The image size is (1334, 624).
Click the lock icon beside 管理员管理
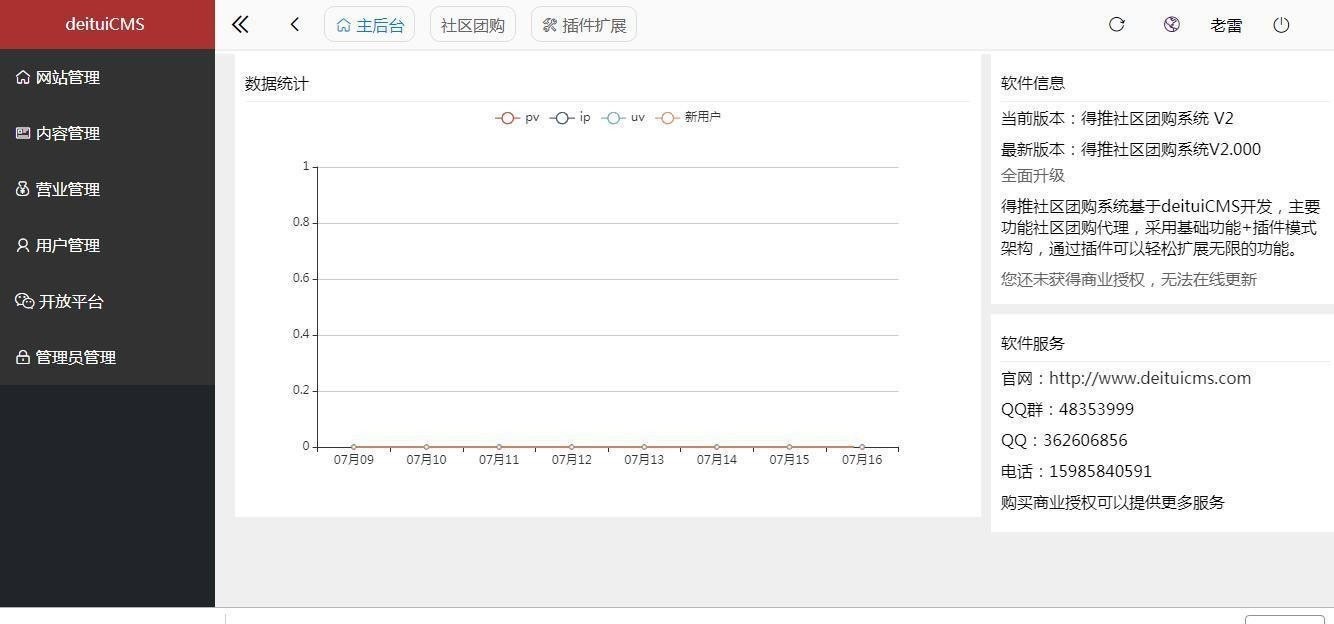click(x=23, y=357)
